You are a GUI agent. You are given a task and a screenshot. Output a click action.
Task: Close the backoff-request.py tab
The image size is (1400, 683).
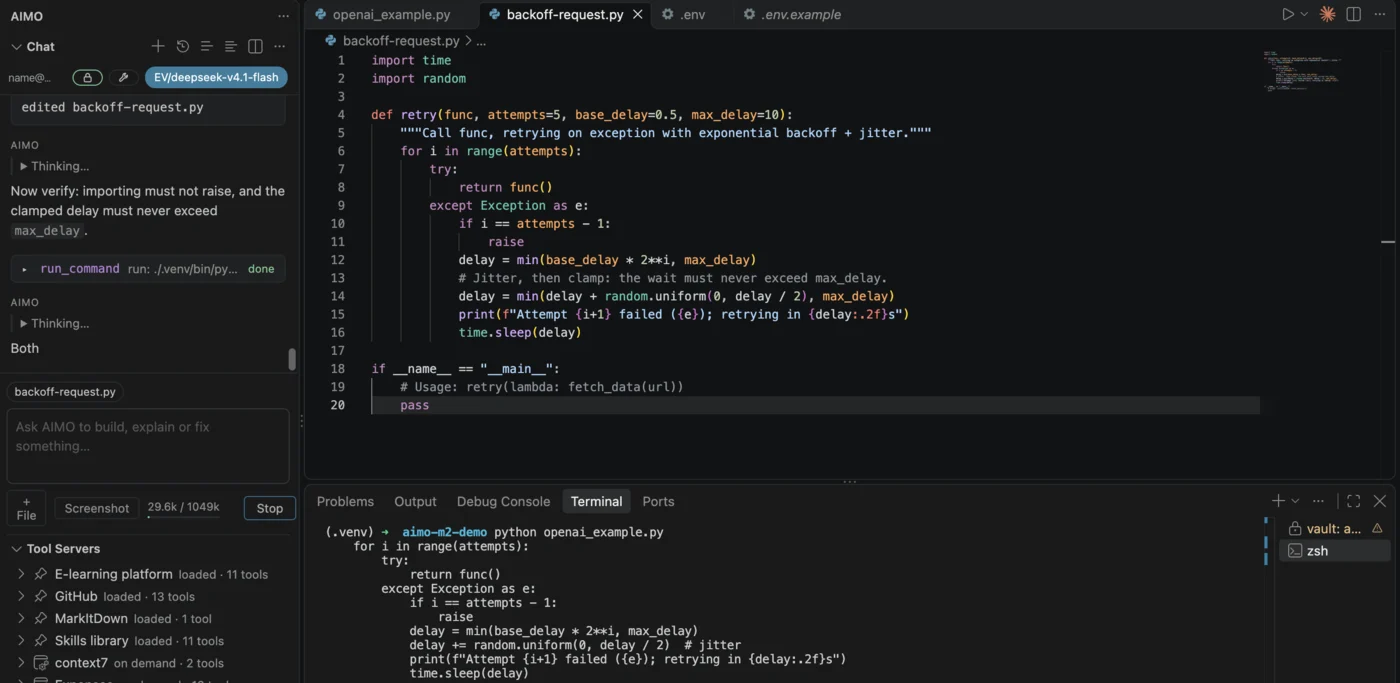[x=638, y=14]
